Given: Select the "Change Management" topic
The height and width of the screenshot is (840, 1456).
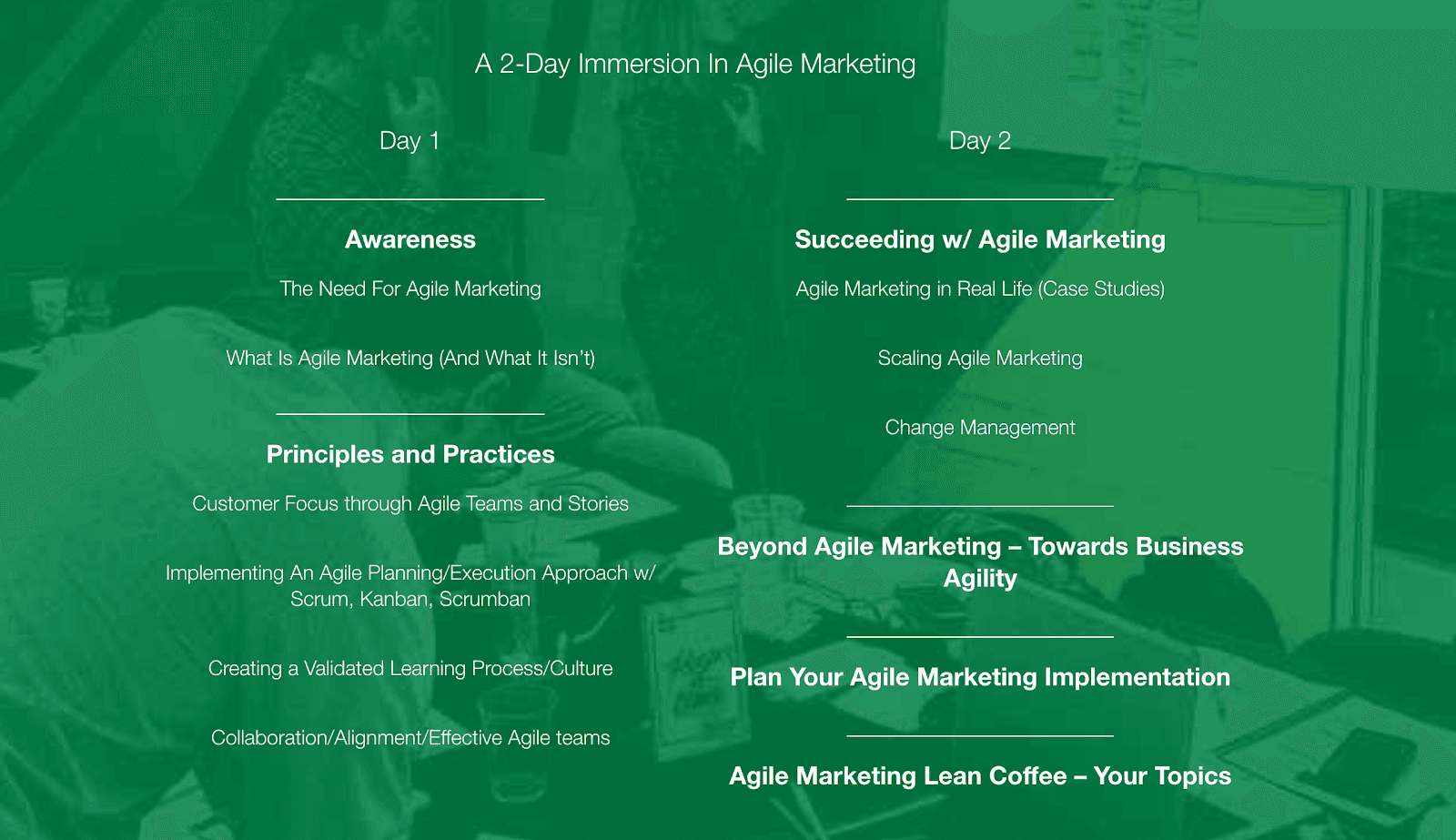Looking at the screenshot, I should [x=979, y=427].
